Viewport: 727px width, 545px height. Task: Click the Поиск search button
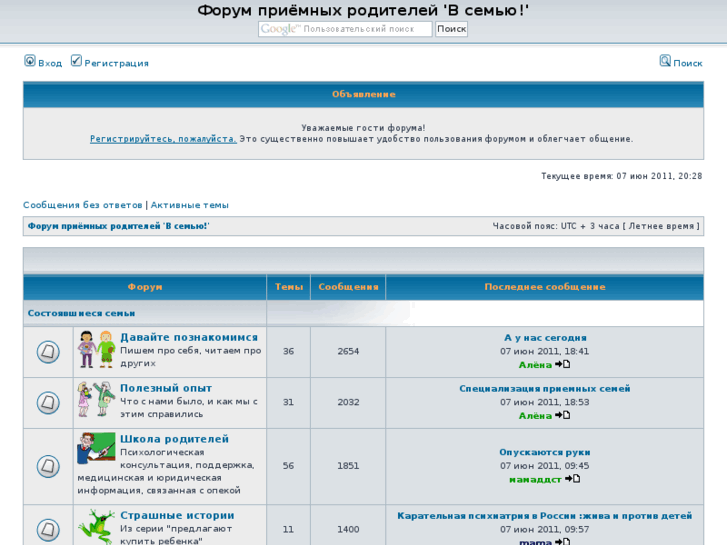(x=451, y=29)
